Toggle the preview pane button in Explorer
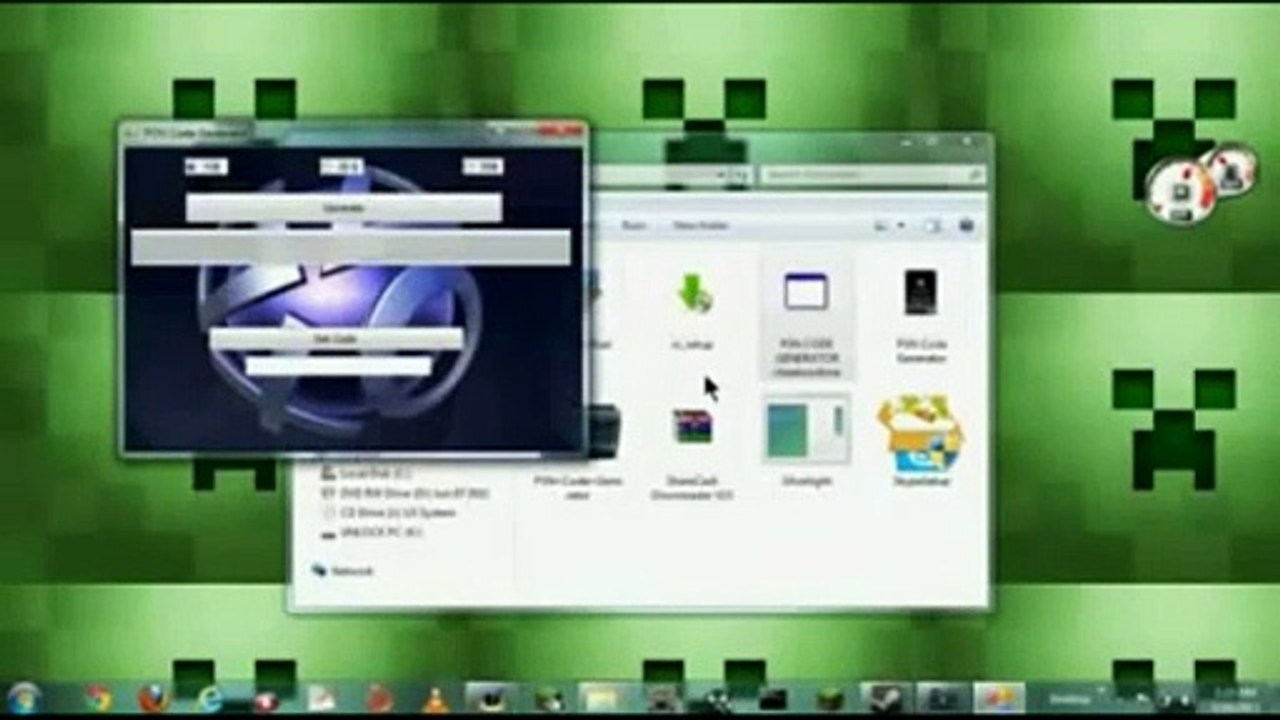Image resolution: width=1280 pixels, height=720 pixels. coord(933,226)
